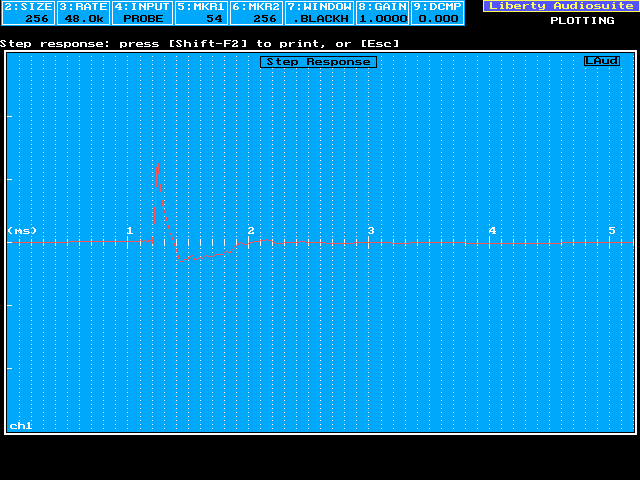Click the 5 ms time axis marker
Screen dimensions: 640x480
(x=612, y=231)
